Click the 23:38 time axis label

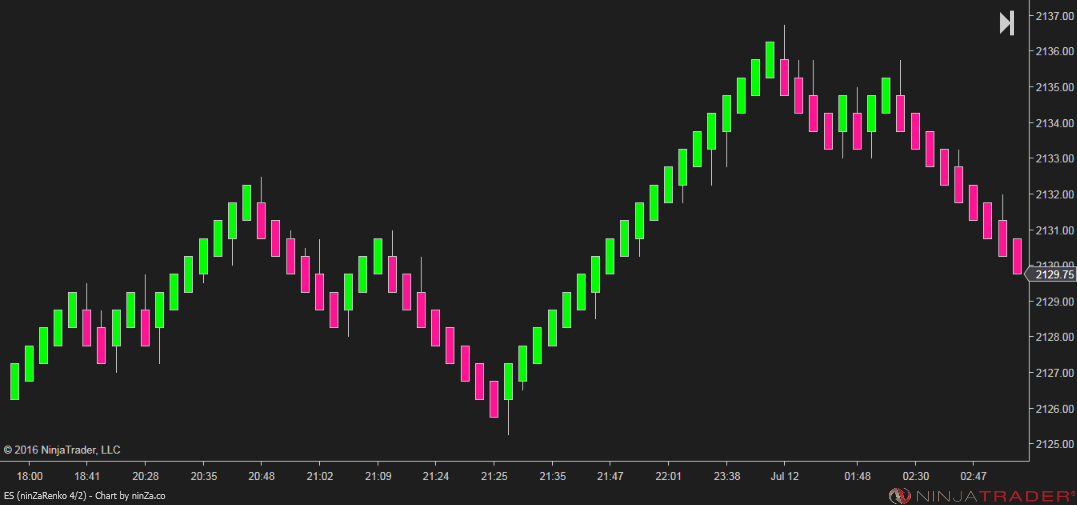(726, 476)
